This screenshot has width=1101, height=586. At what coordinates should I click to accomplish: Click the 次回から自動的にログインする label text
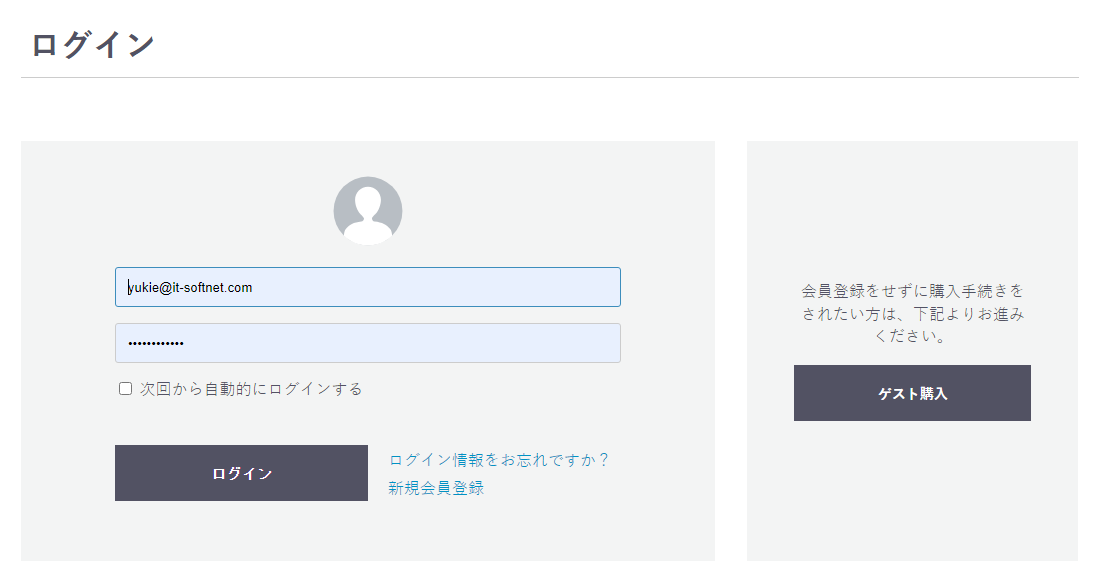[251, 389]
